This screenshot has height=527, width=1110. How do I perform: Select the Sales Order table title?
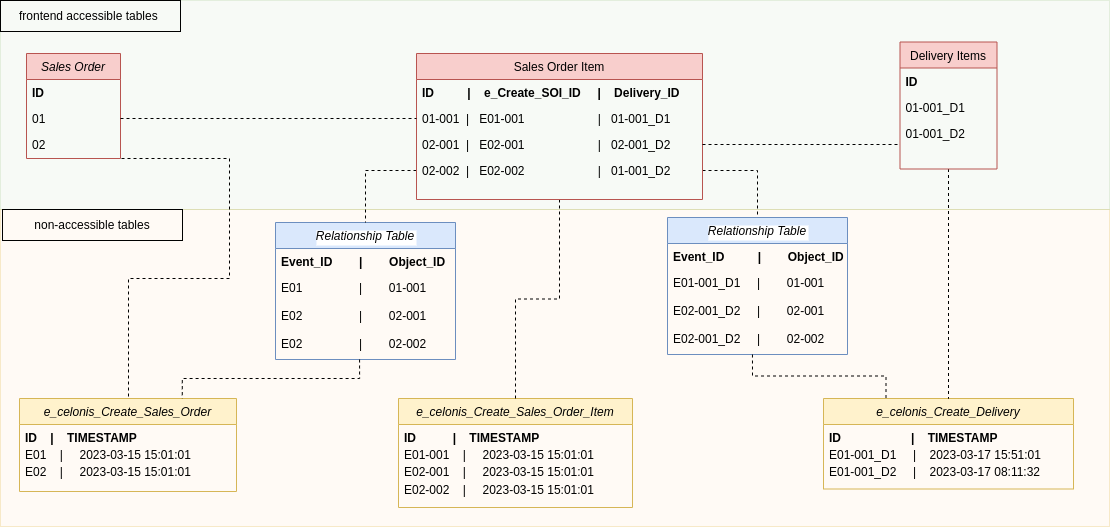pos(73,67)
